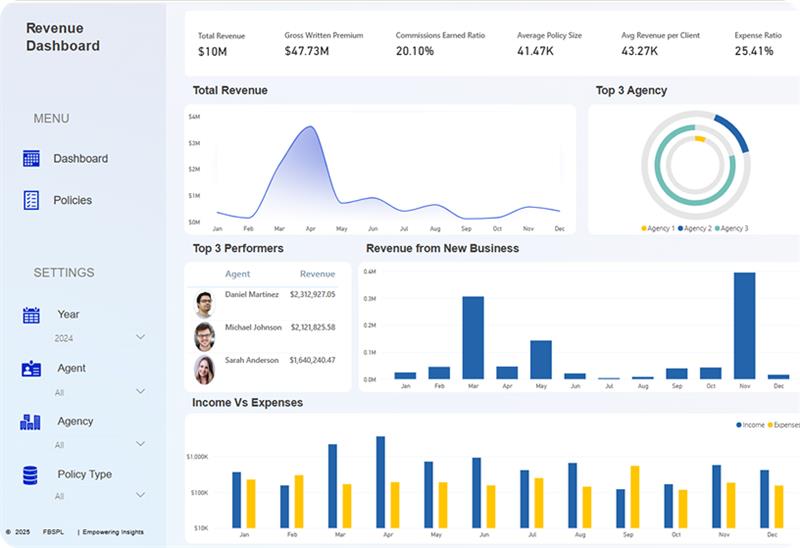Toggle Agency 1 in donut legend
This screenshot has width=800, height=548.
pos(659,229)
